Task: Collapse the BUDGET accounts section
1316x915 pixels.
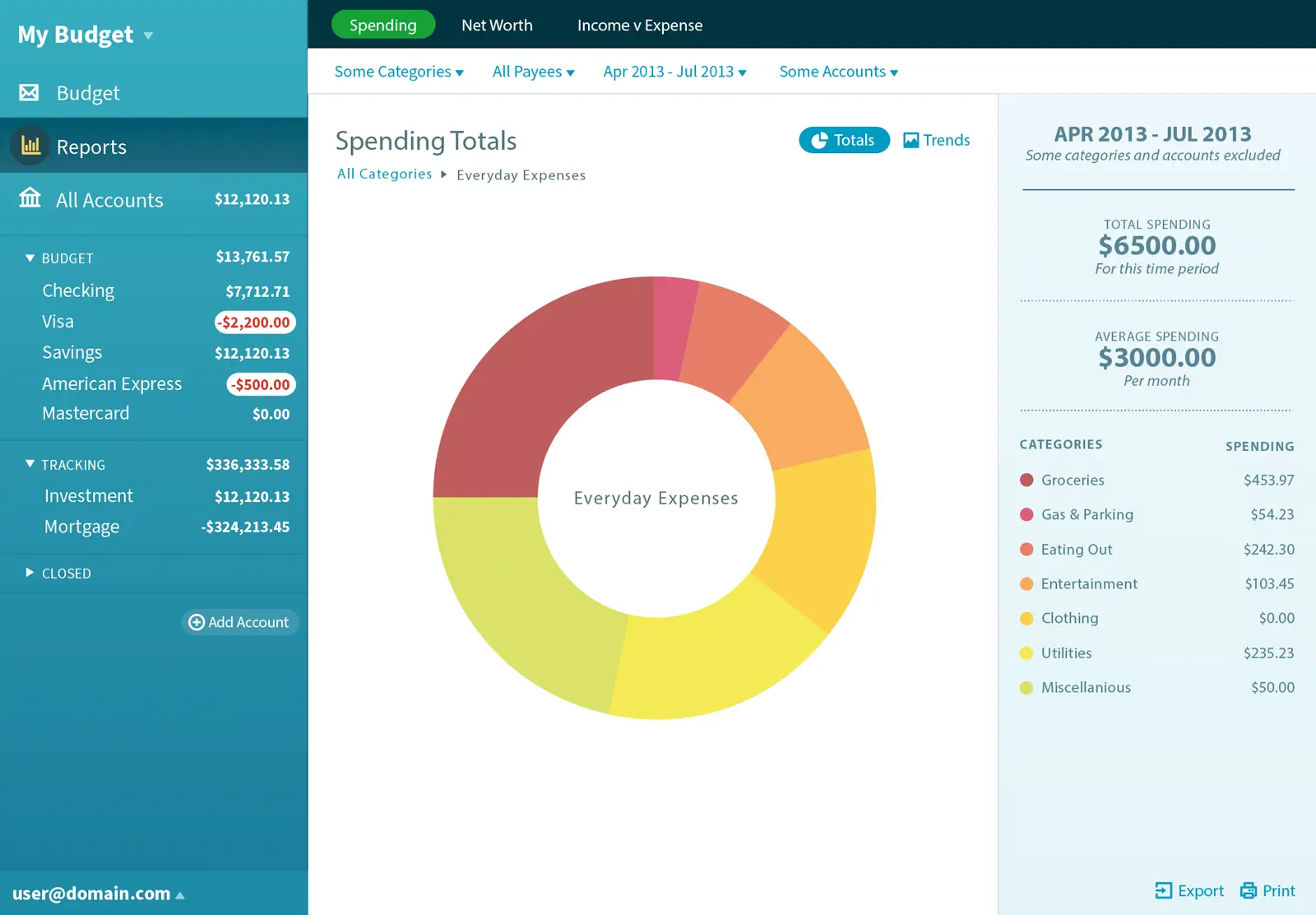Action: tap(29, 258)
